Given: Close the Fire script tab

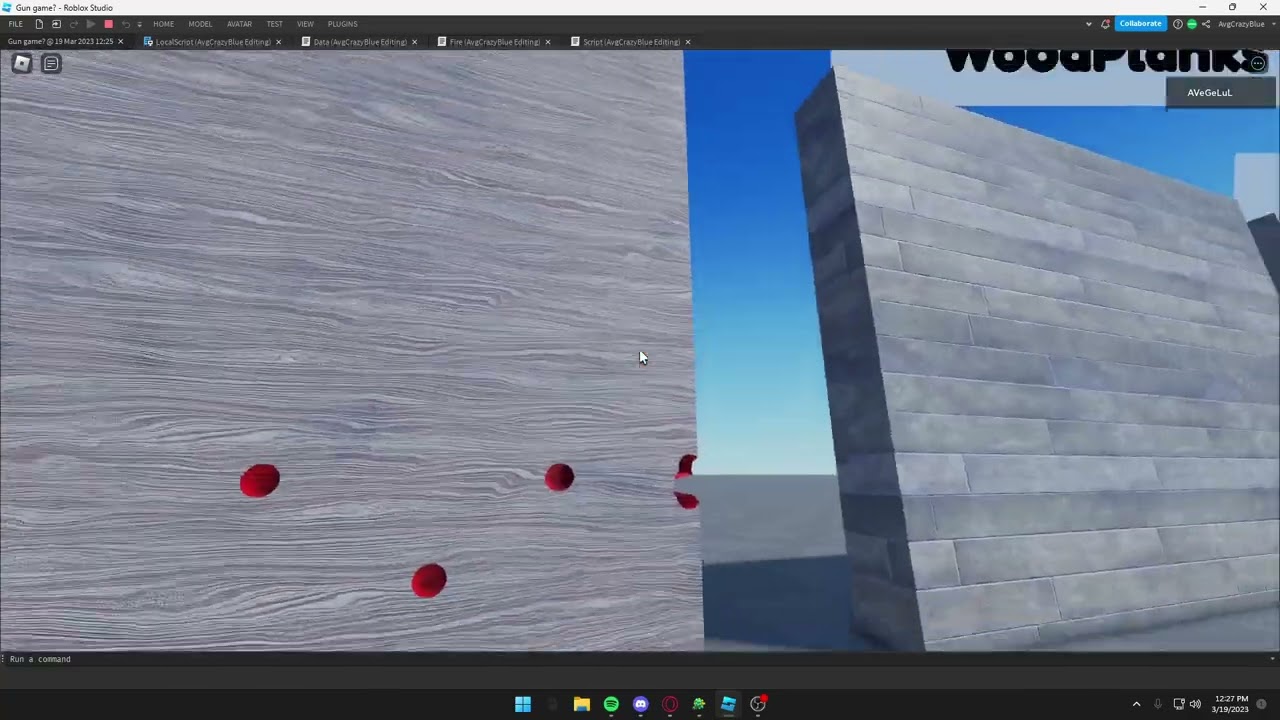Looking at the screenshot, I should pos(547,42).
